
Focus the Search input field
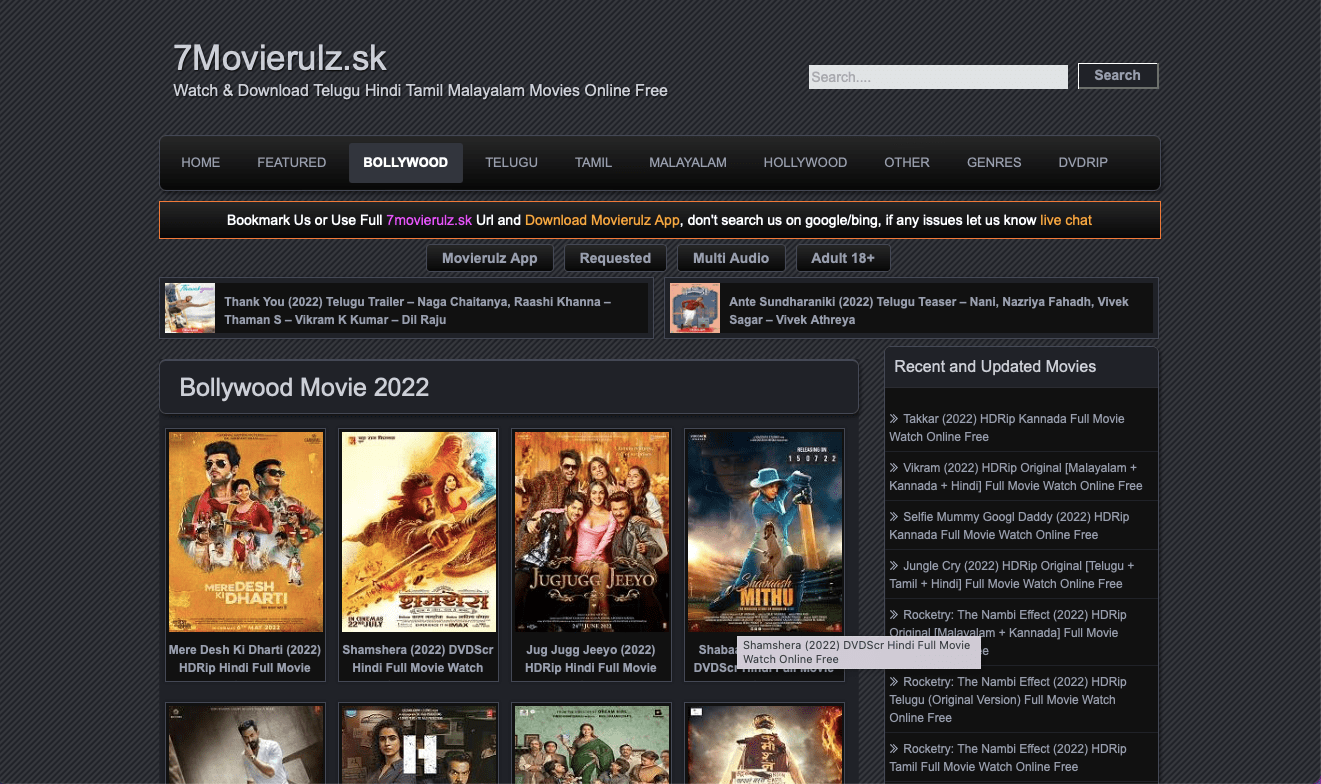tap(938, 77)
